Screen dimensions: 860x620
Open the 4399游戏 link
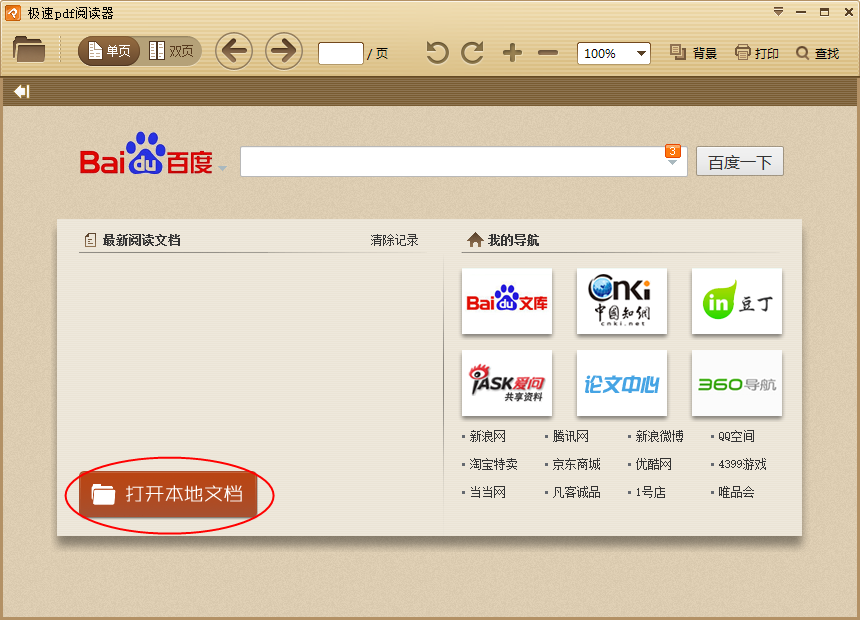742,464
